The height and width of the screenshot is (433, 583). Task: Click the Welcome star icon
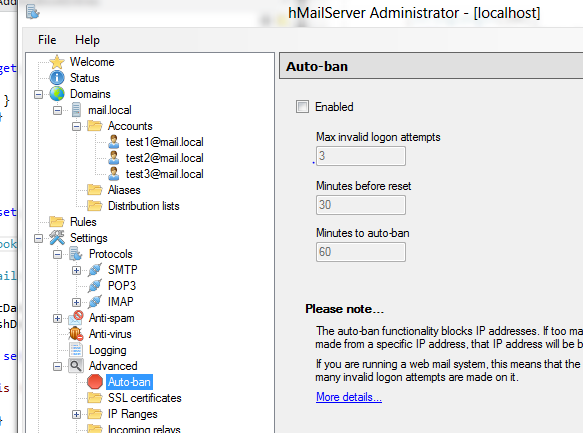(x=57, y=62)
